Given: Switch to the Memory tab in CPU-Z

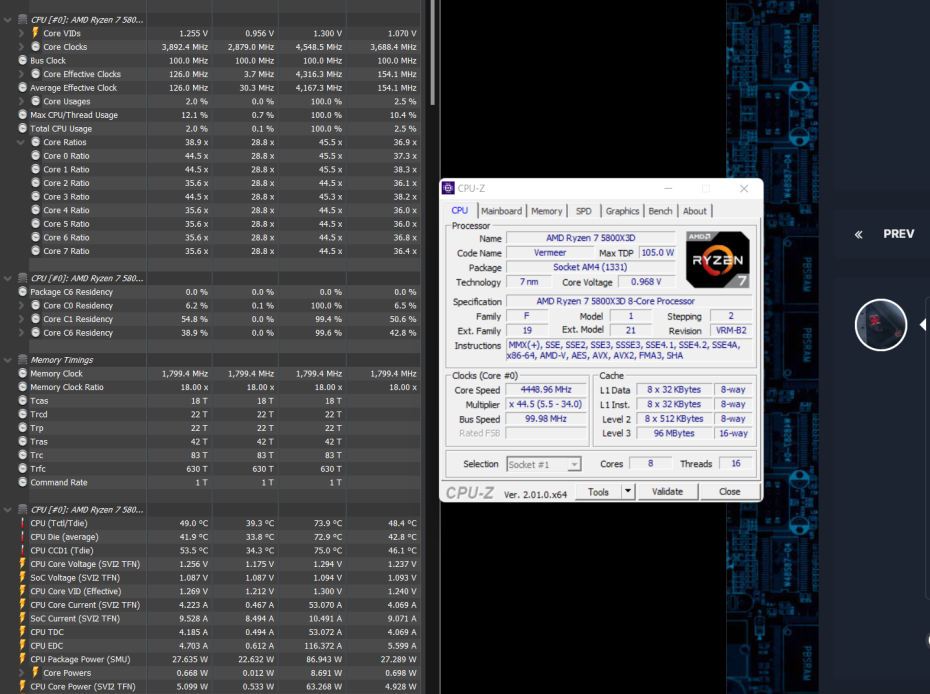Looking at the screenshot, I should [x=546, y=211].
